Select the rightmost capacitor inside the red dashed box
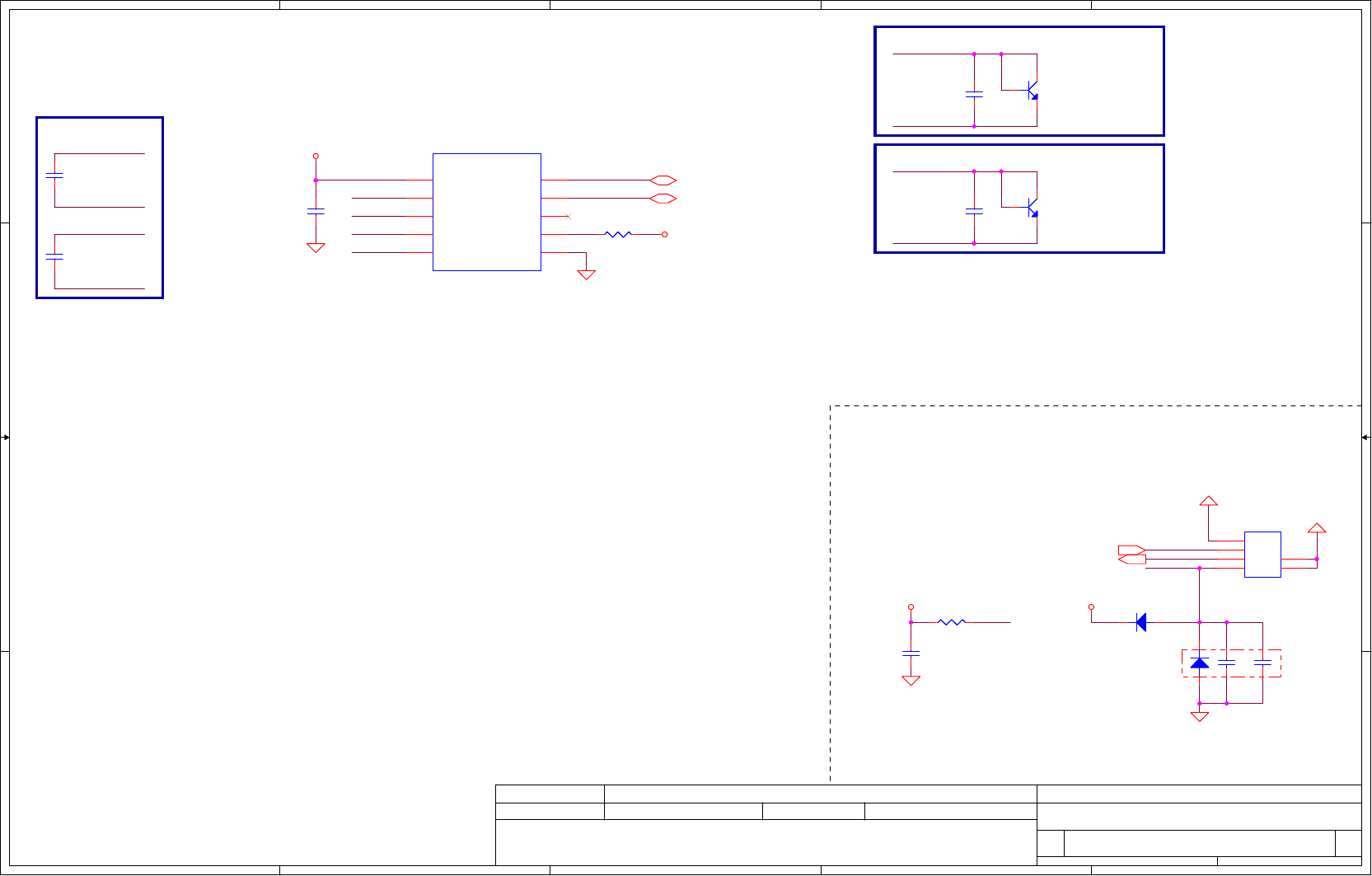The image size is (1372, 876). click(x=1262, y=663)
